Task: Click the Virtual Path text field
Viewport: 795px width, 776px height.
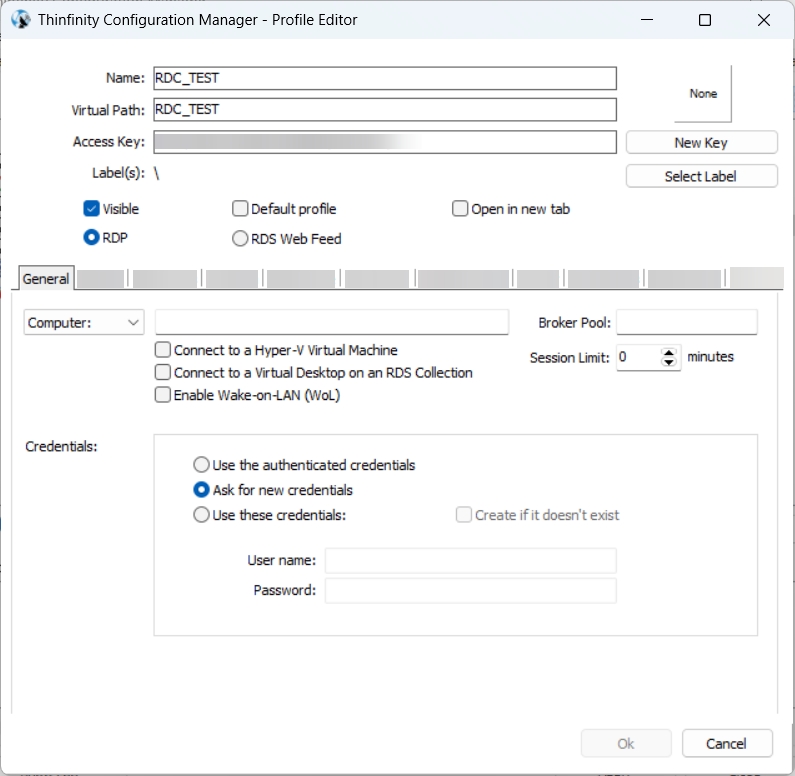Action: tap(384, 109)
